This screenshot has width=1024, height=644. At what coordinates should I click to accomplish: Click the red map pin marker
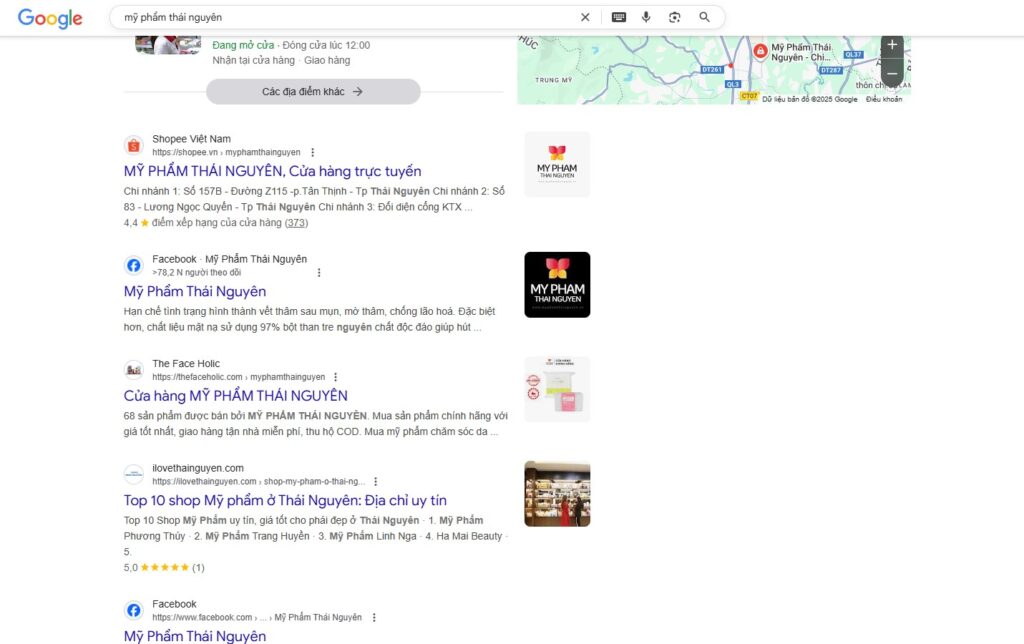click(760, 51)
